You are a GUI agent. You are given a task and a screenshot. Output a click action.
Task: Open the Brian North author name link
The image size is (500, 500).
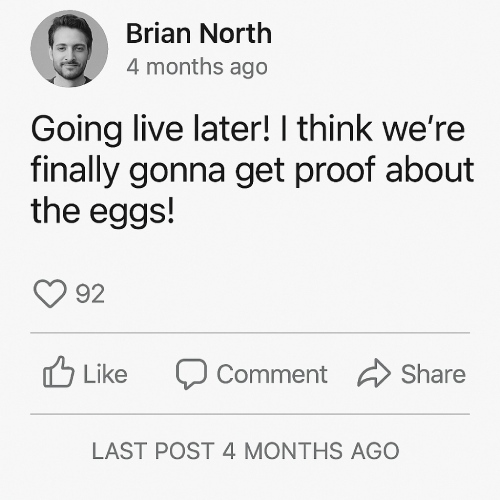199,33
